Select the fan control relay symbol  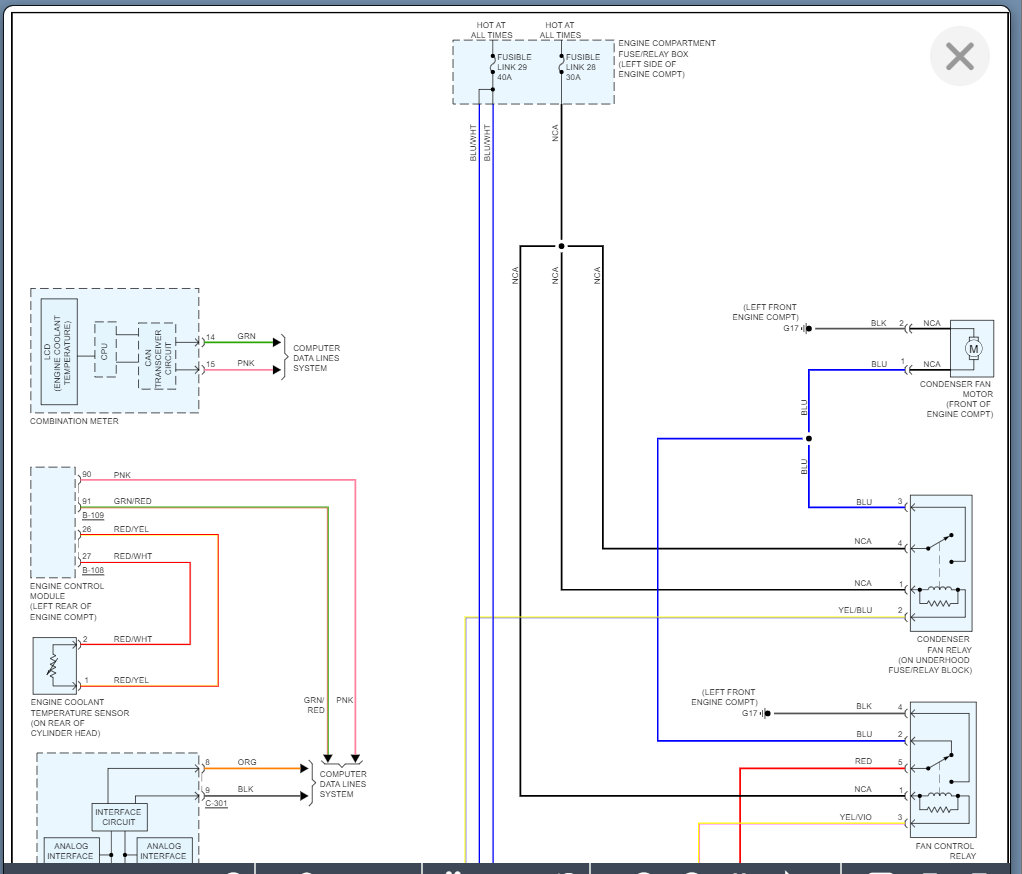coord(941,769)
